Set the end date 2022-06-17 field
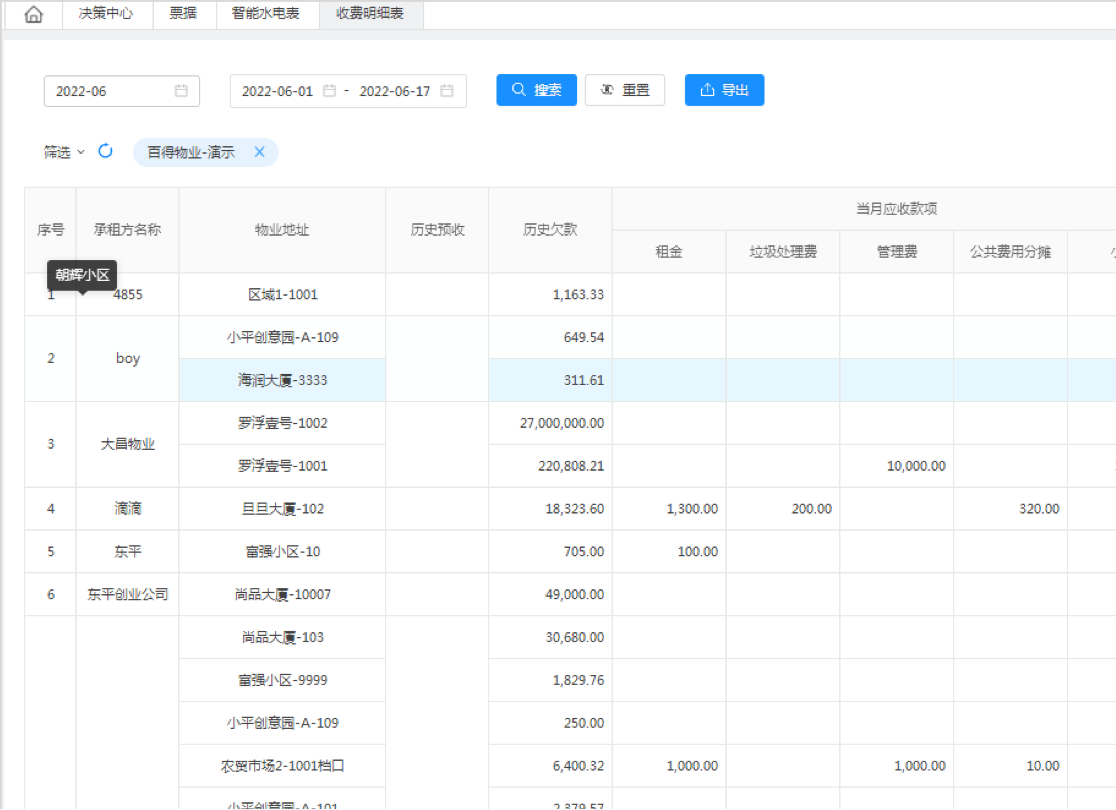The image size is (1116, 810). tap(395, 91)
